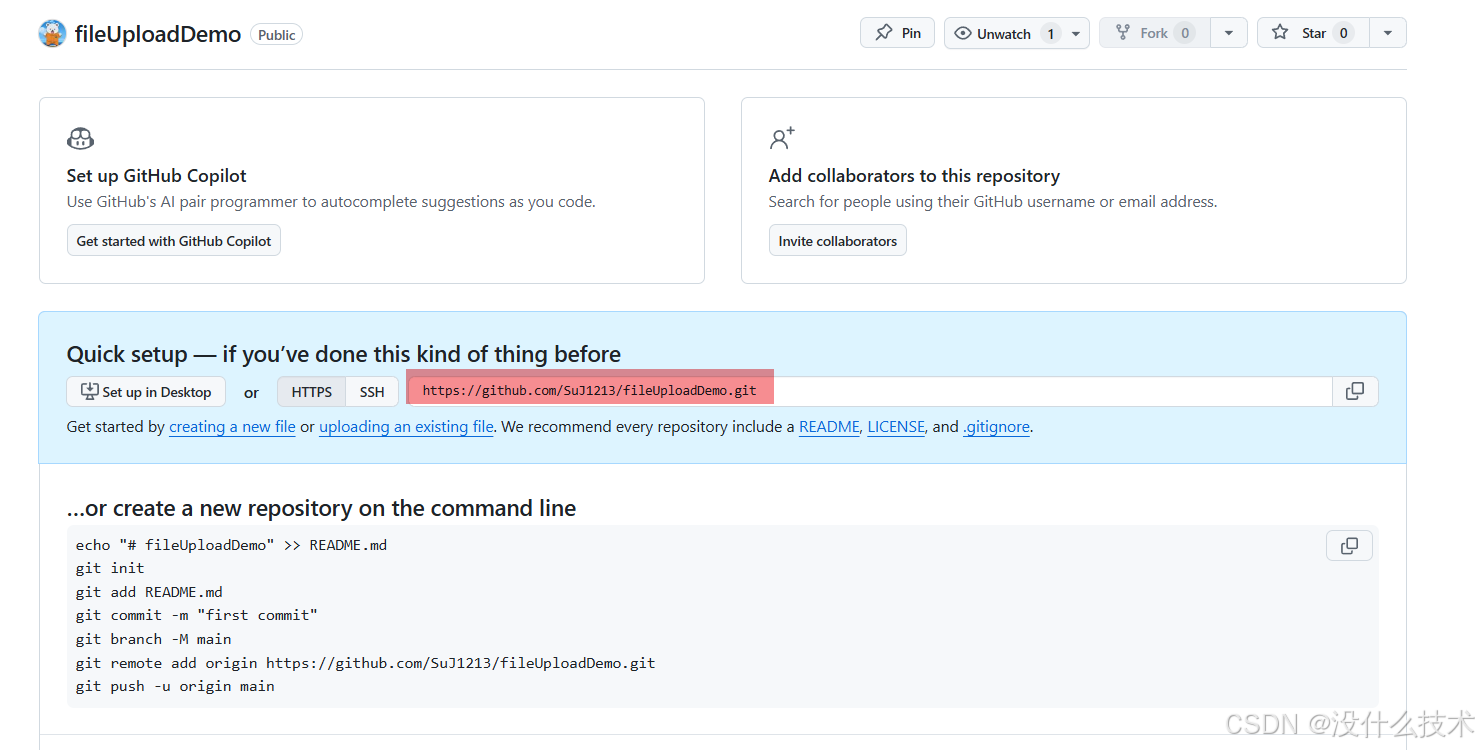Click the repository URL input field
1479x750 pixels.
tap(869, 391)
